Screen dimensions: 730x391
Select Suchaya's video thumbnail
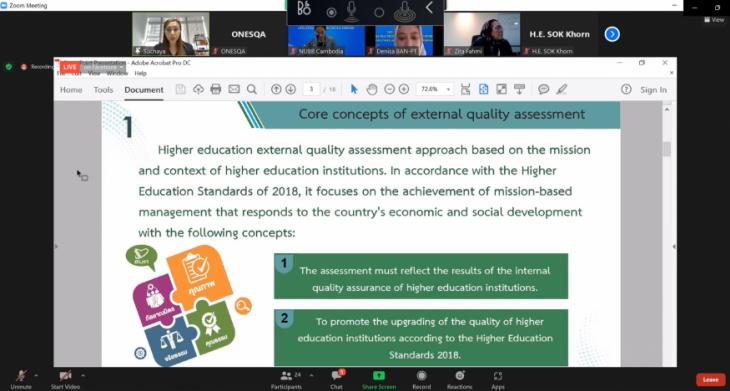point(171,34)
